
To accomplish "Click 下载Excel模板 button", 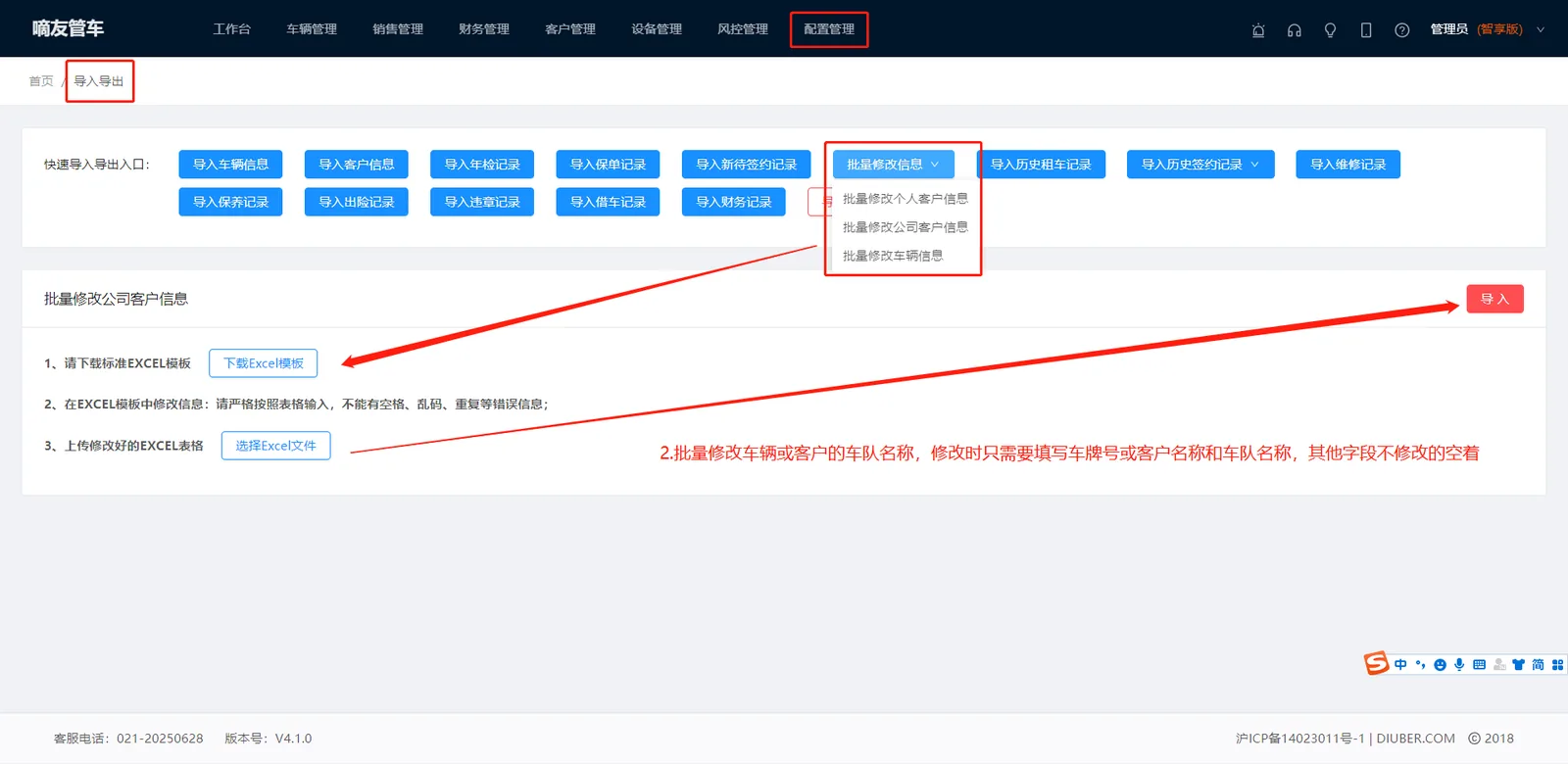I will point(264,363).
